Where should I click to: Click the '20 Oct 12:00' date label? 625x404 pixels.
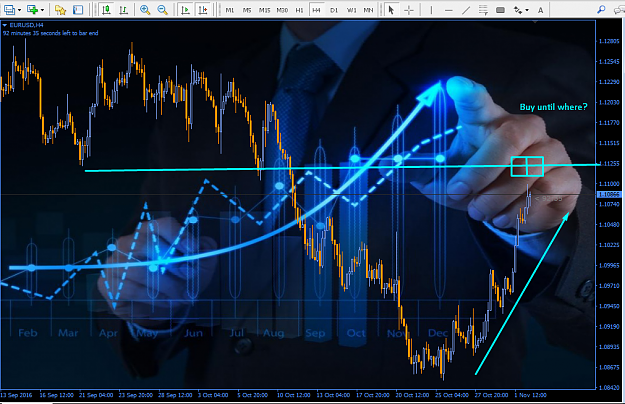tap(412, 395)
